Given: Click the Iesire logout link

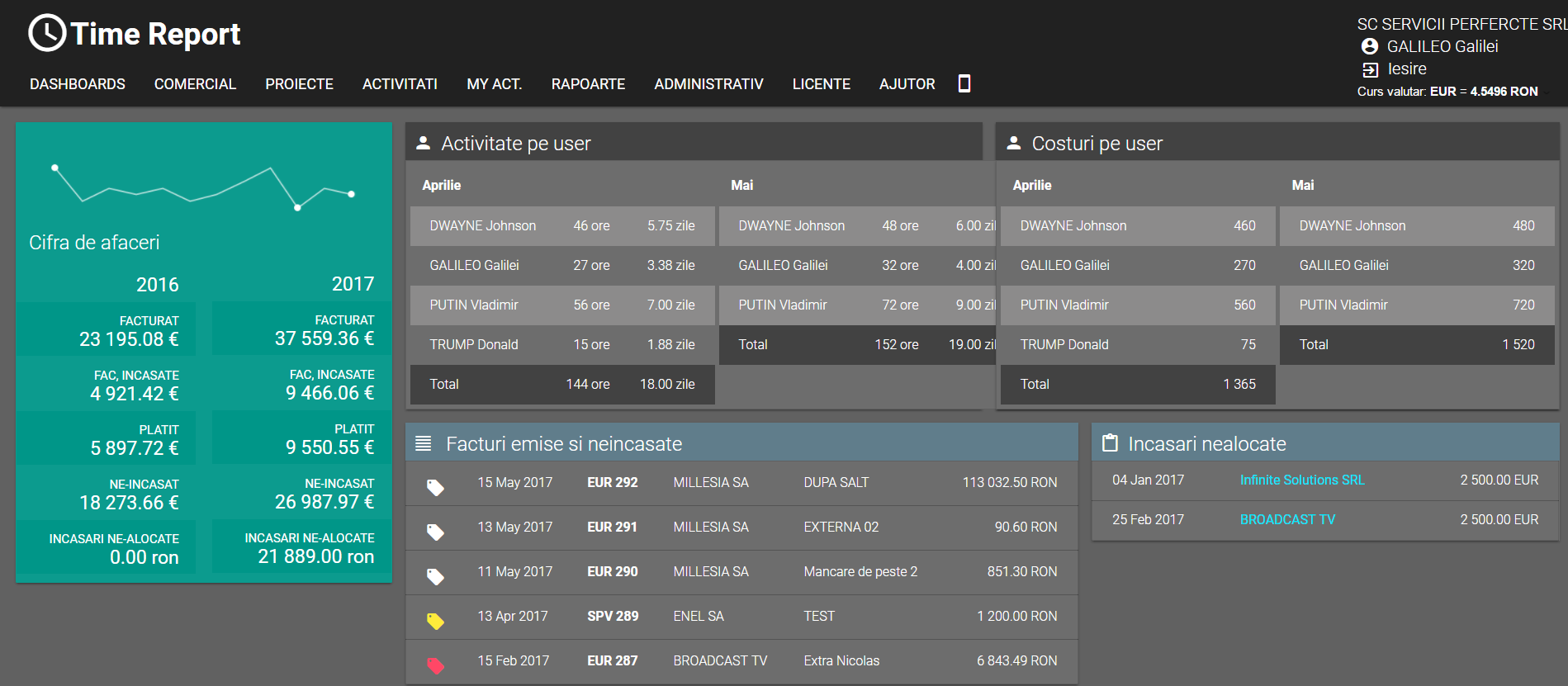Looking at the screenshot, I should click(x=1407, y=69).
